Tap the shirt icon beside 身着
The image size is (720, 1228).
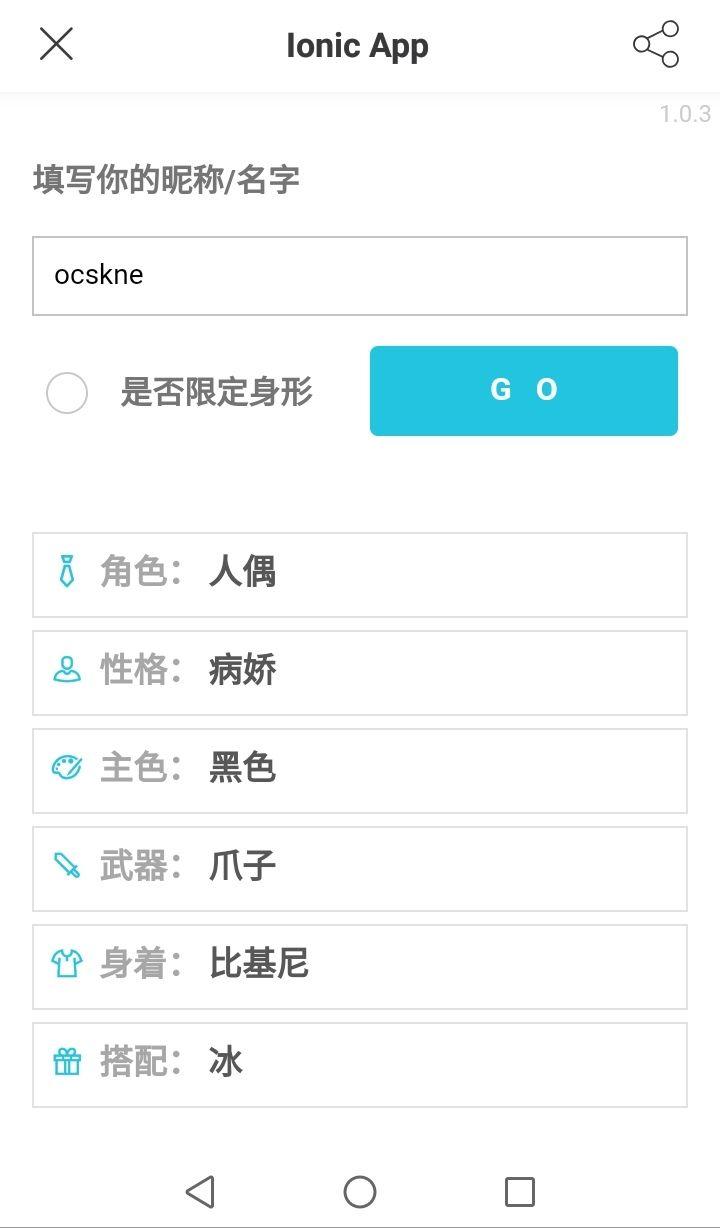[x=67, y=964]
